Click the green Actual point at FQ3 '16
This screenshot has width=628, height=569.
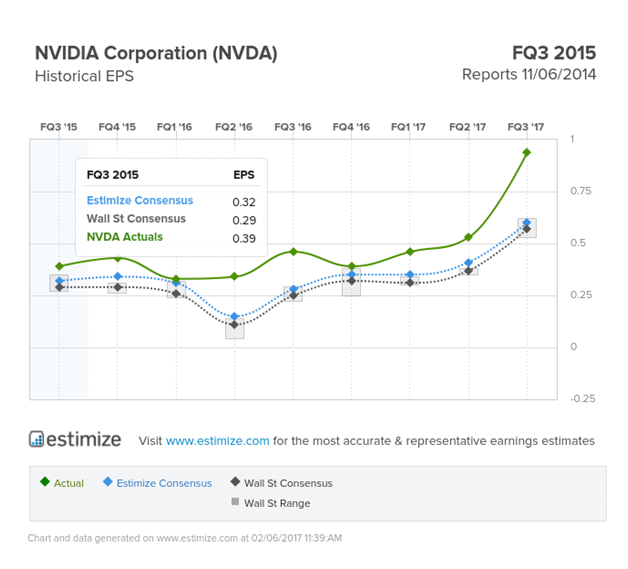click(x=293, y=251)
